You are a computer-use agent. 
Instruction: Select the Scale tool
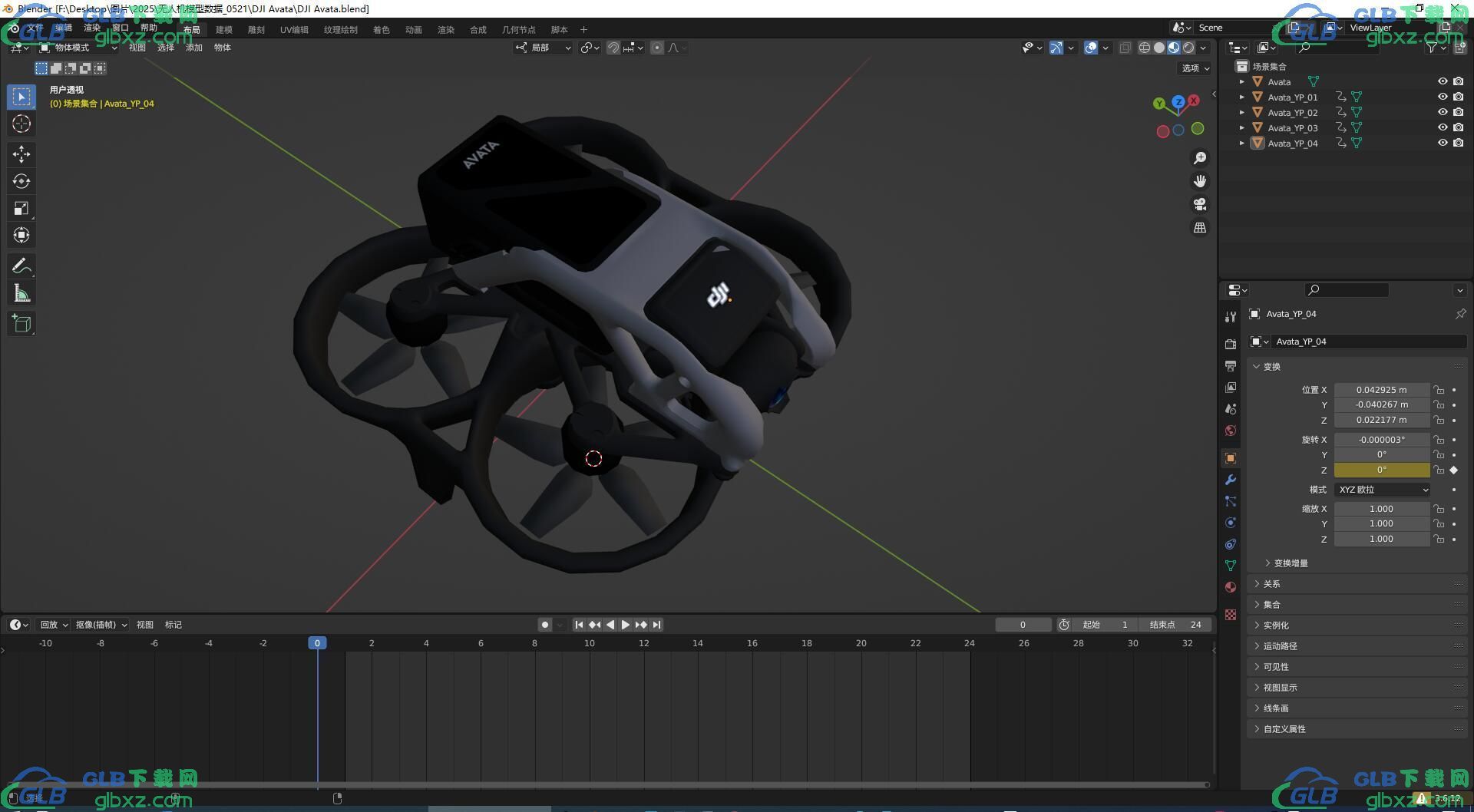pos(21,208)
